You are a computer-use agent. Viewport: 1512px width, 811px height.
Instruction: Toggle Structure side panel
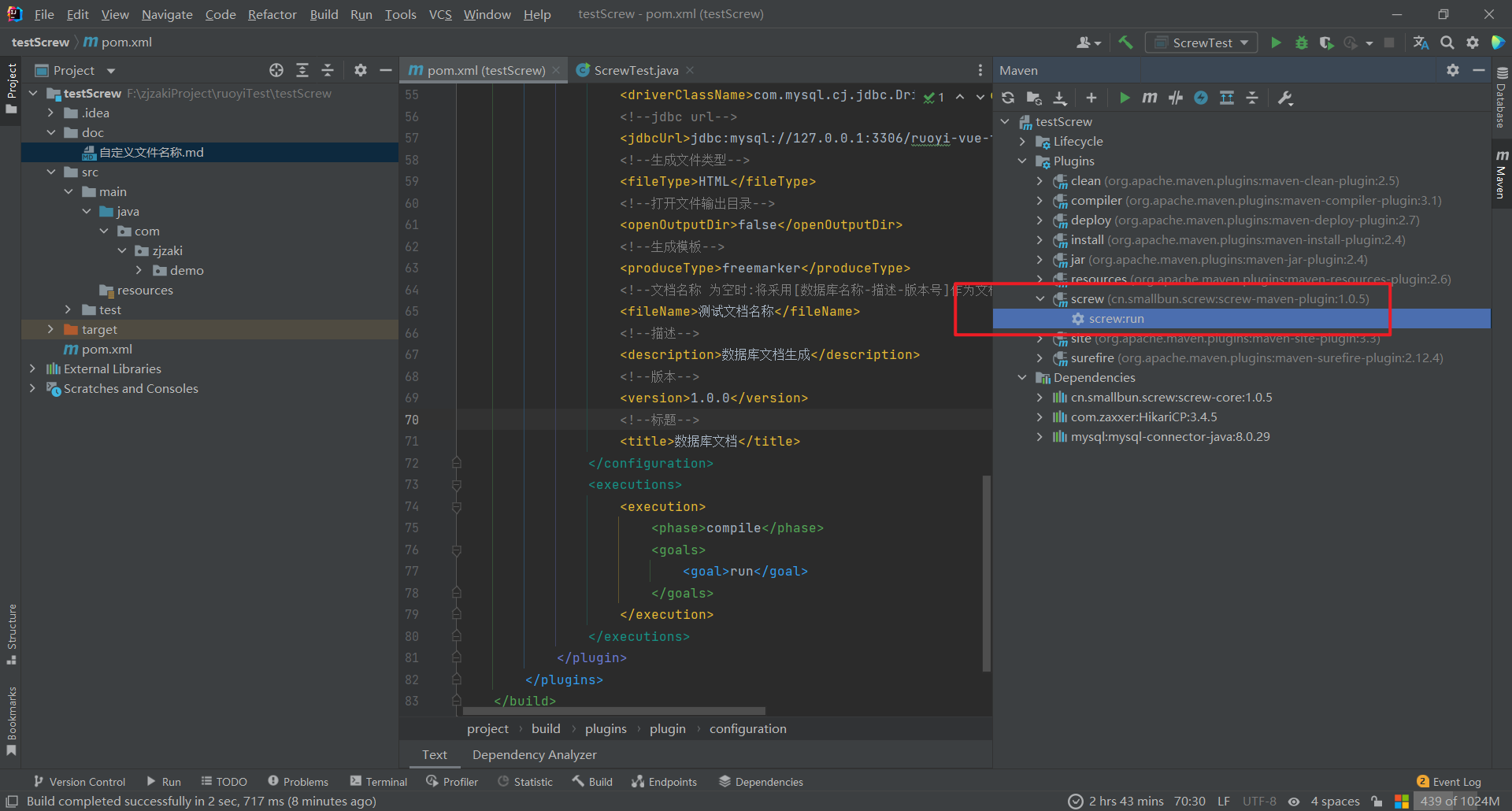[11, 634]
